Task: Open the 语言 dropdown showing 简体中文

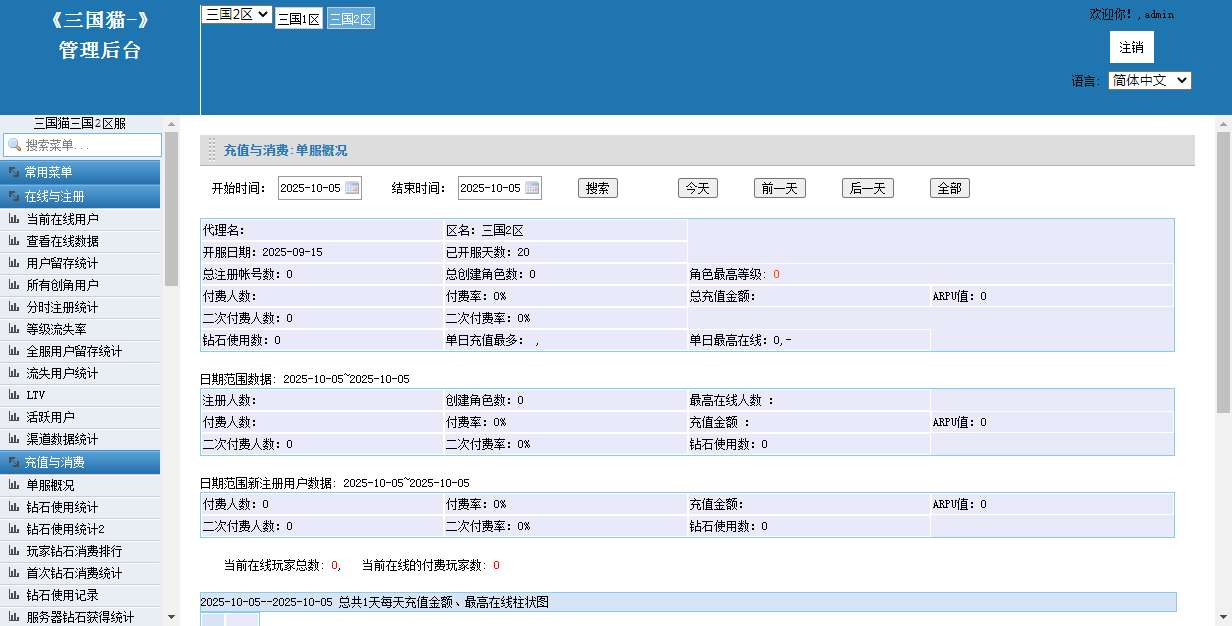Action: coord(1148,81)
